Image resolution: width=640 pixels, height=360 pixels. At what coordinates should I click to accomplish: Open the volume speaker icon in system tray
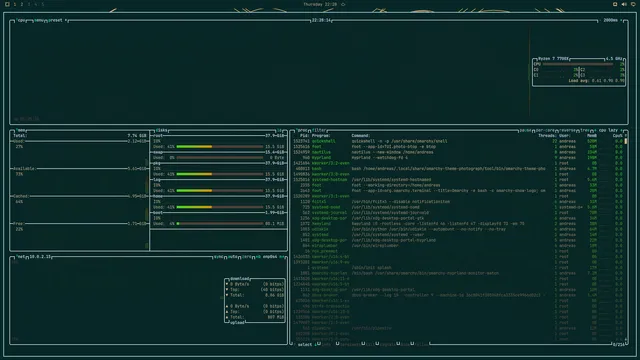[624, 4]
